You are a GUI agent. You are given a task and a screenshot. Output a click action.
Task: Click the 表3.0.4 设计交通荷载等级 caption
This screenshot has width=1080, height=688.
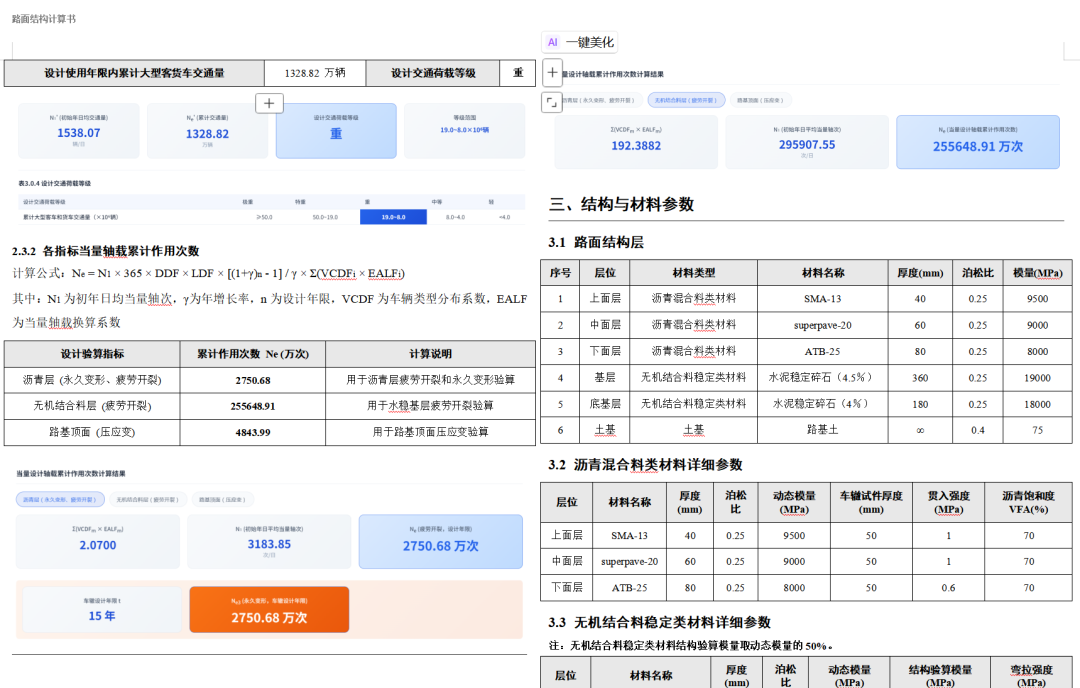click(x=54, y=183)
